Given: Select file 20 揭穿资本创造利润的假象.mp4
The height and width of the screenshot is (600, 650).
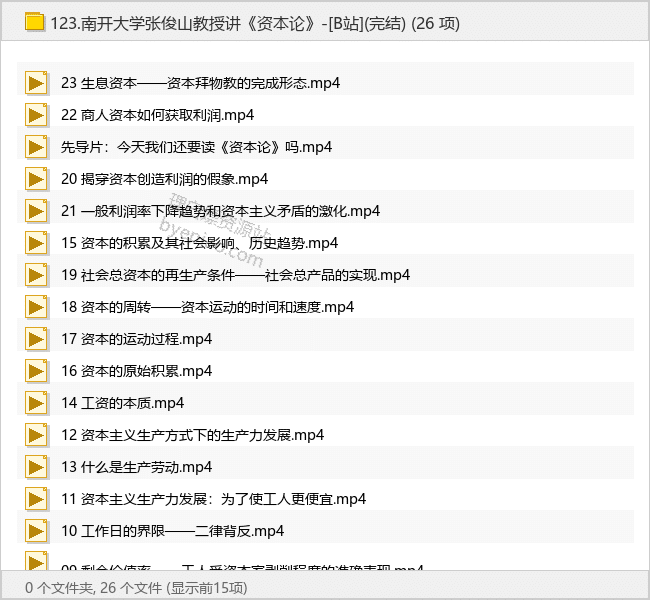Looking at the screenshot, I should (165, 179).
